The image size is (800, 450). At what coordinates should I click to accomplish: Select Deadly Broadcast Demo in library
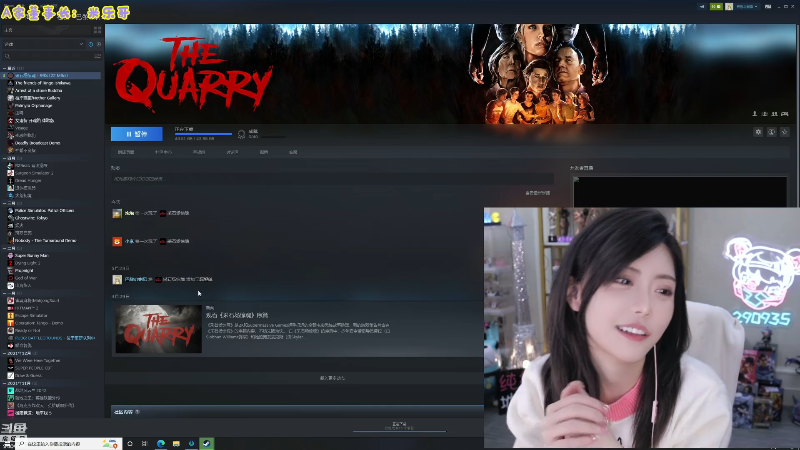click(x=37, y=143)
